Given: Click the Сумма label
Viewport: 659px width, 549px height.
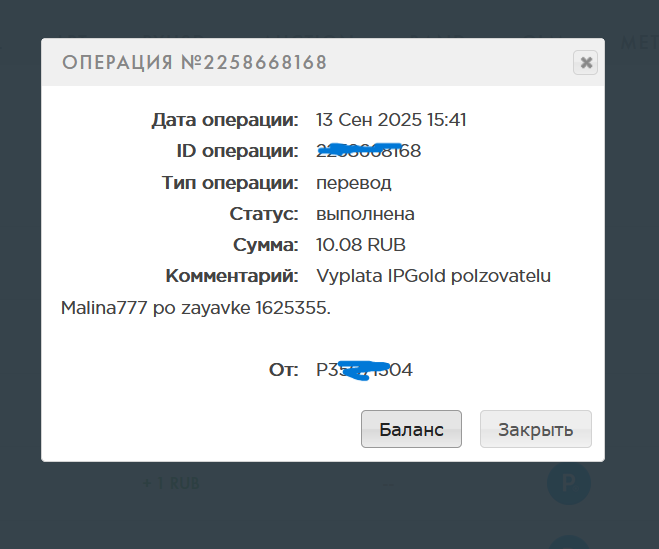Looking at the screenshot, I should point(266,245).
